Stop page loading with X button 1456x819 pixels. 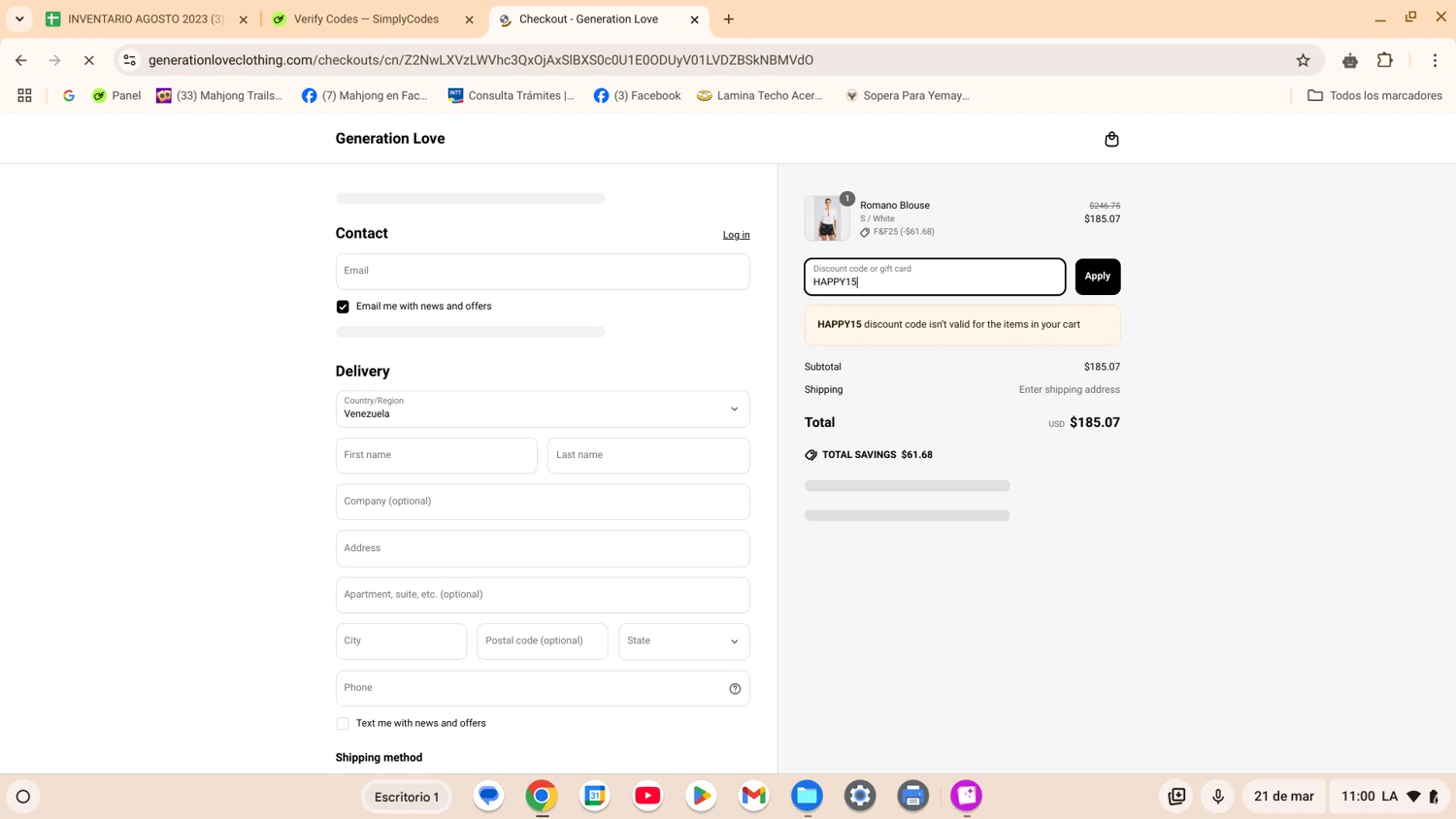88,60
